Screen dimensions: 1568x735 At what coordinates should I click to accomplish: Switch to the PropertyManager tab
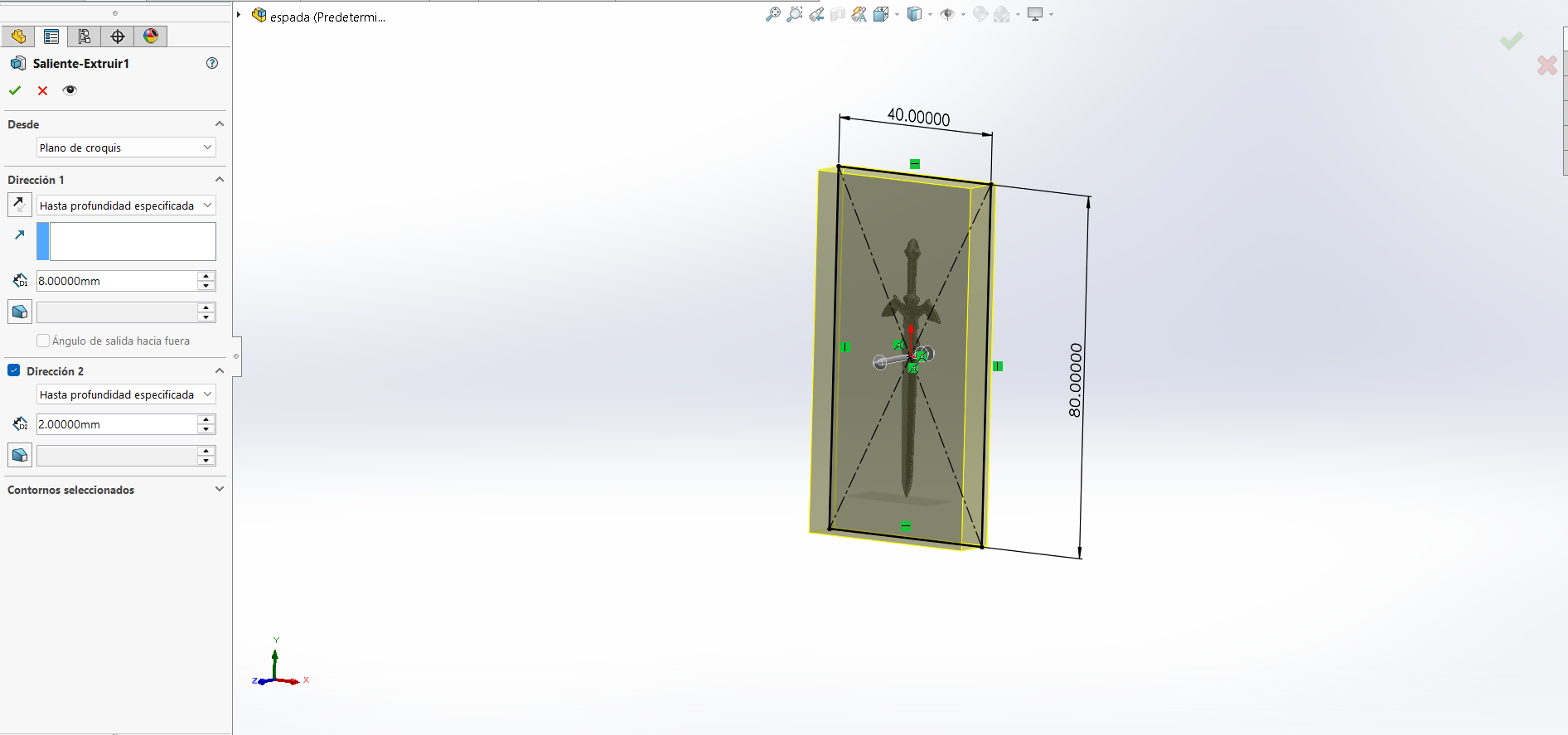[x=51, y=36]
